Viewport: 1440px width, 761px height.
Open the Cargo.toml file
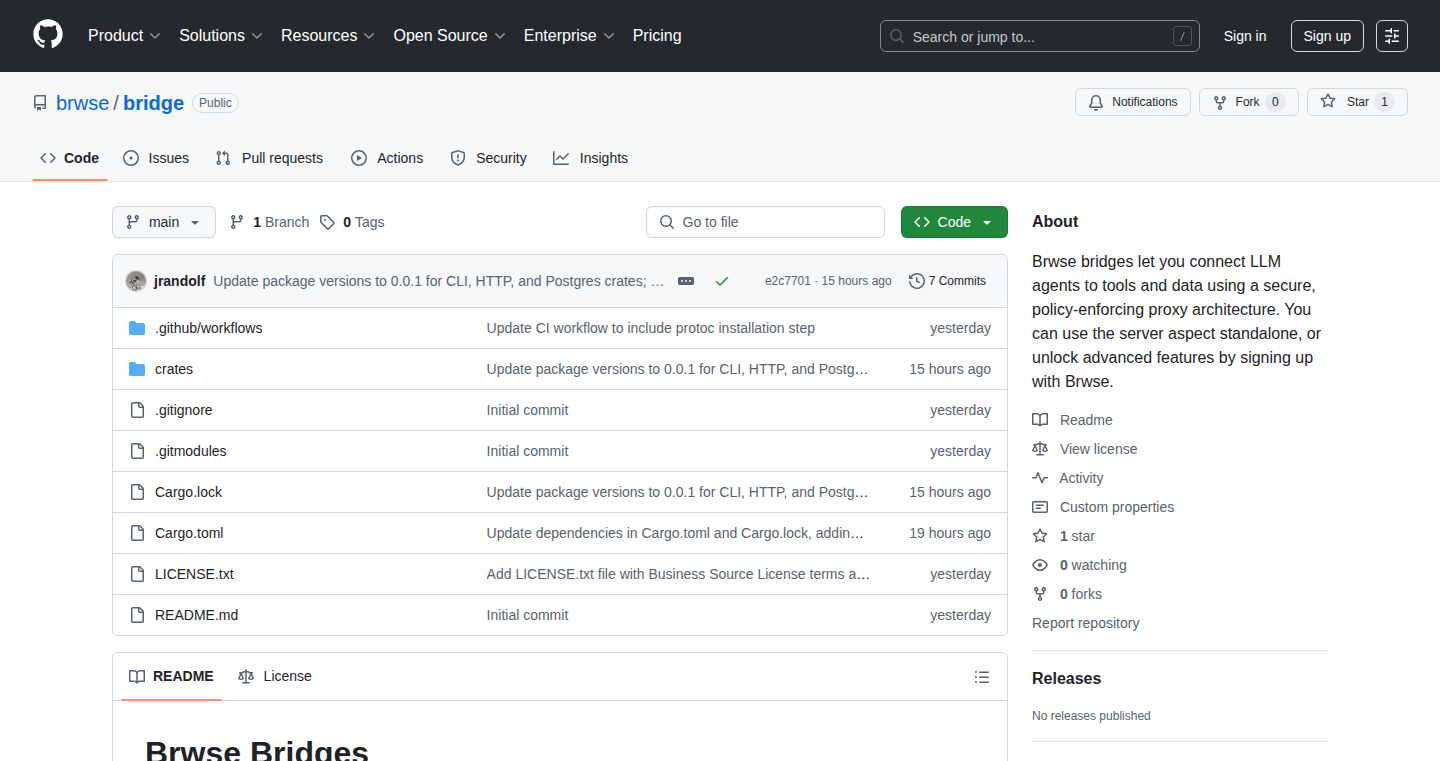point(189,533)
